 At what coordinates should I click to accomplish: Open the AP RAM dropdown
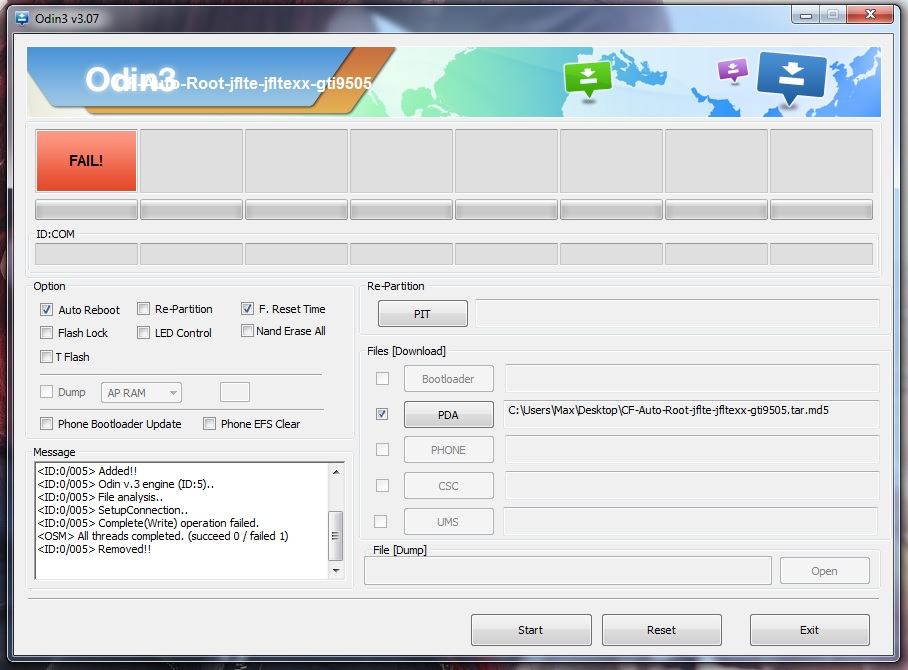tap(141, 393)
